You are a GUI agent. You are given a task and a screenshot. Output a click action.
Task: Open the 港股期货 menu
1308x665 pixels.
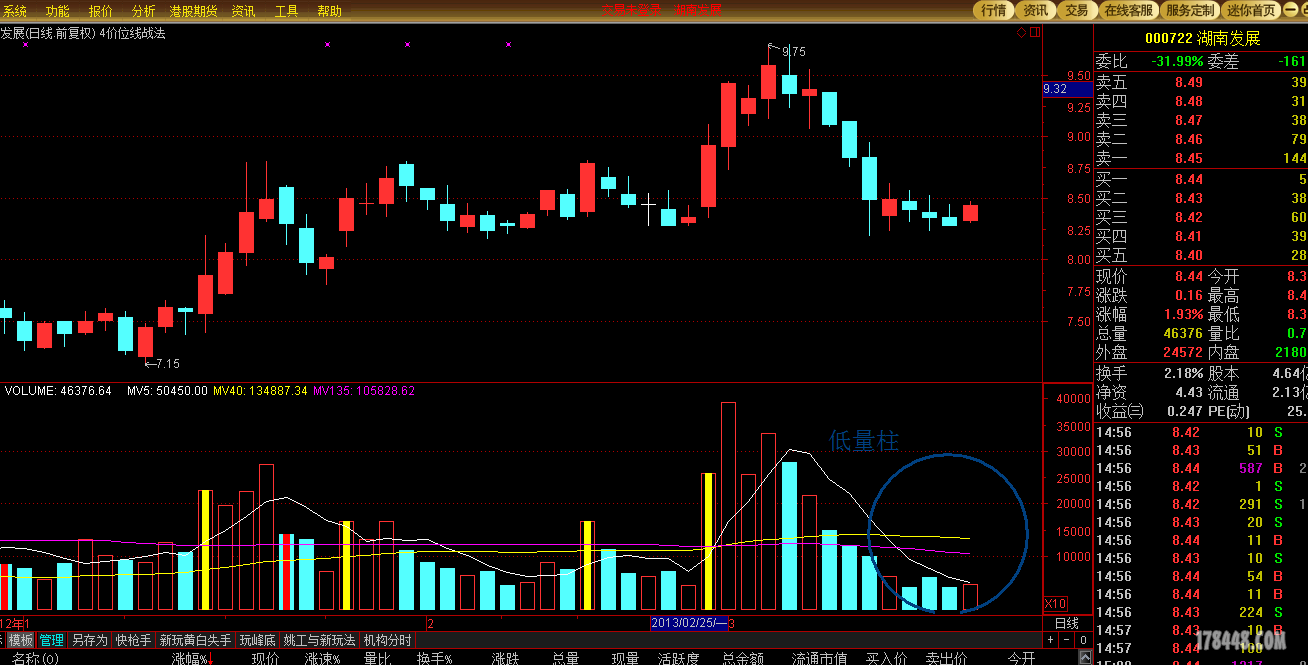(x=193, y=11)
